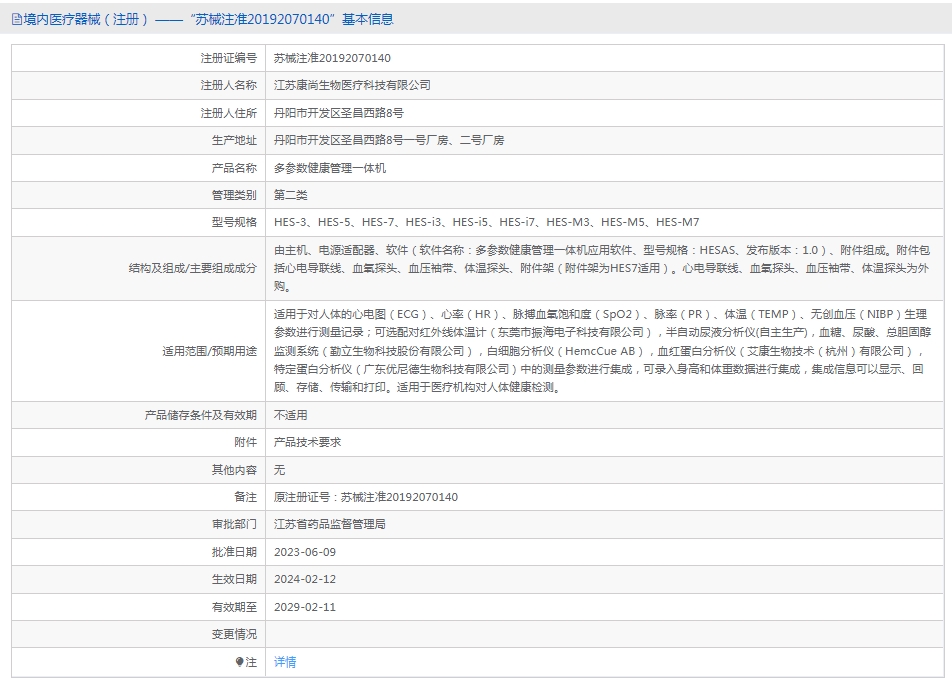Click the effective date 2024-02-12

click(305, 579)
